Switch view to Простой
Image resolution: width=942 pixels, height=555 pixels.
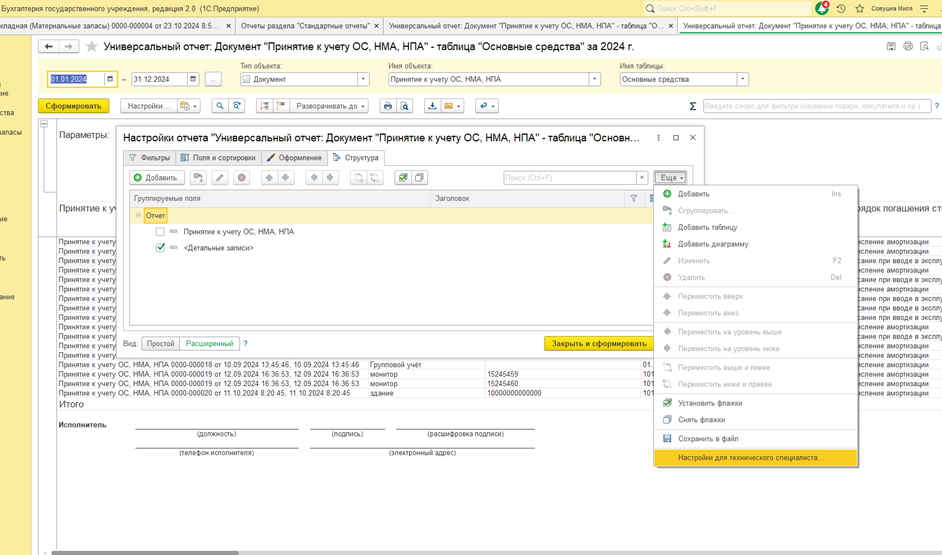click(160, 344)
